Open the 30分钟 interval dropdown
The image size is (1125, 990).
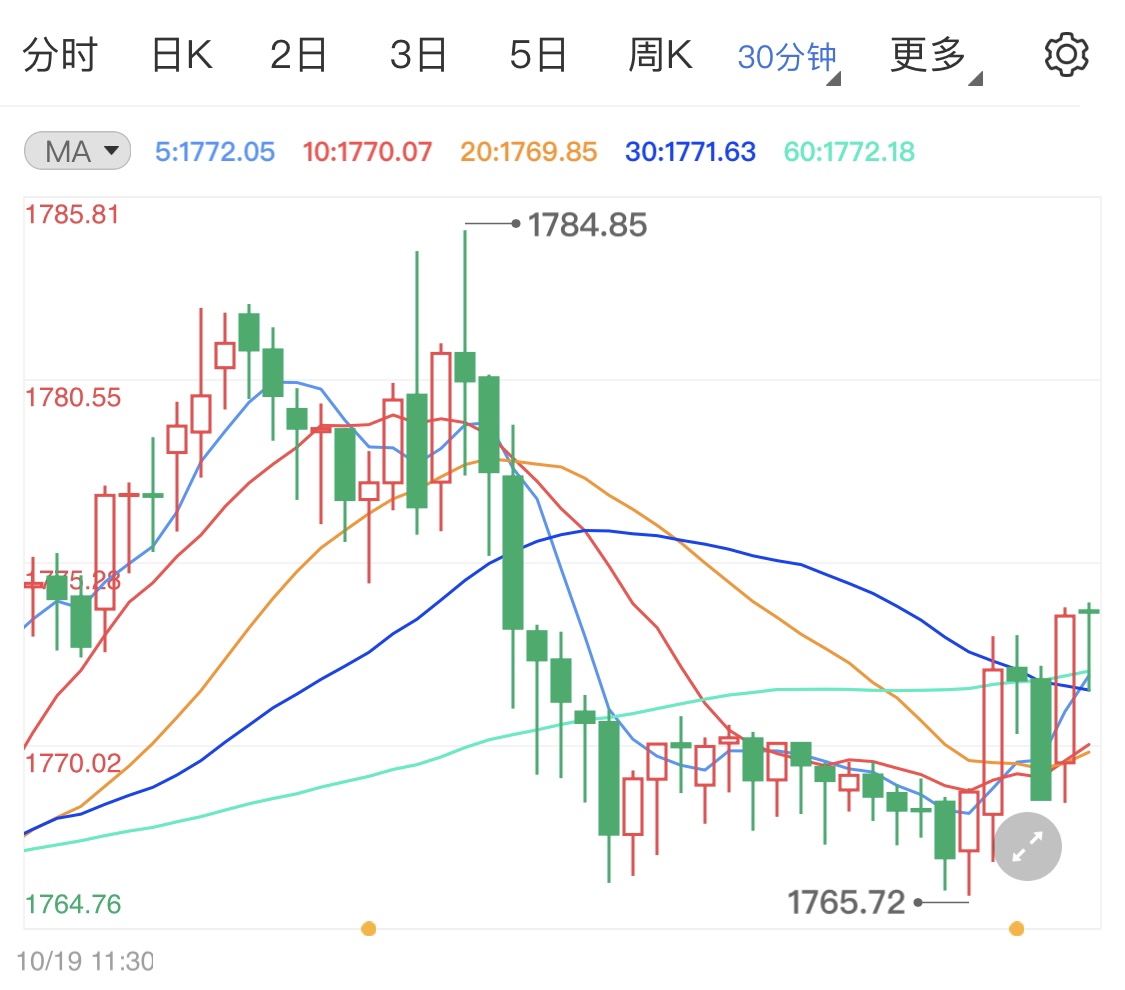click(x=789, y=58)
